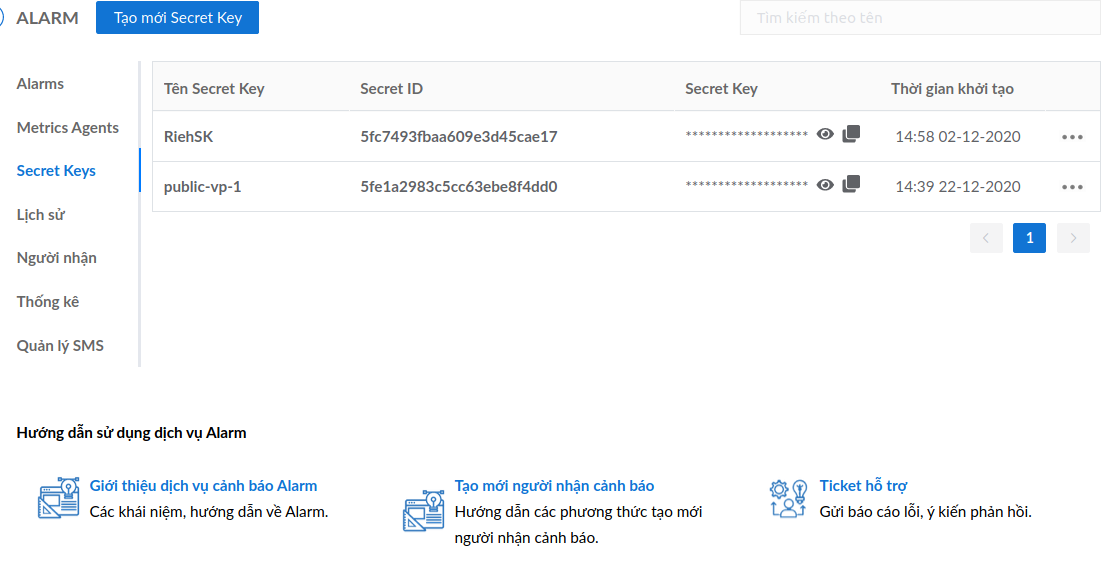Viewport: 1117px width, 576px height.
Task: Open the more options menu for RiehSK
Action: coord(1072,137)
